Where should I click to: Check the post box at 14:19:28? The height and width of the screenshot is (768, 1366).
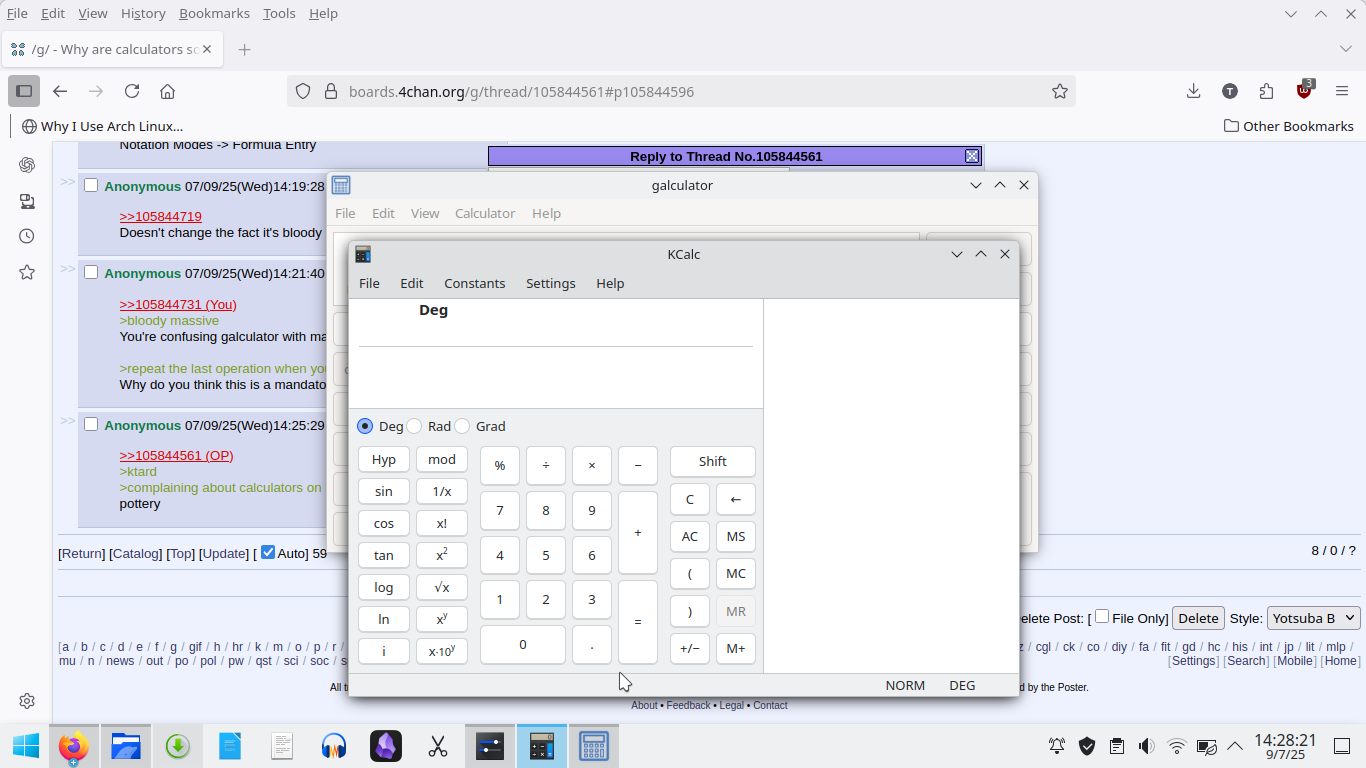91,185
